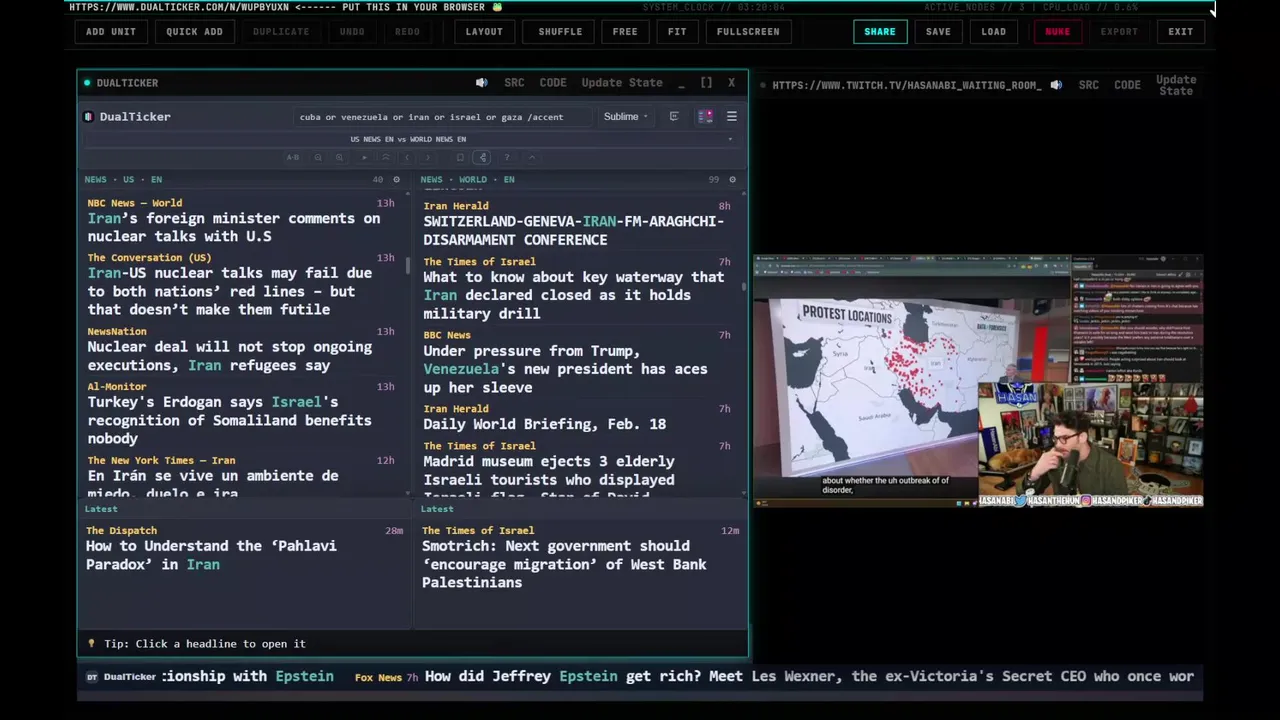Click the DualTicker logo icon
The image size is (1280, 720).
[89, 117]
